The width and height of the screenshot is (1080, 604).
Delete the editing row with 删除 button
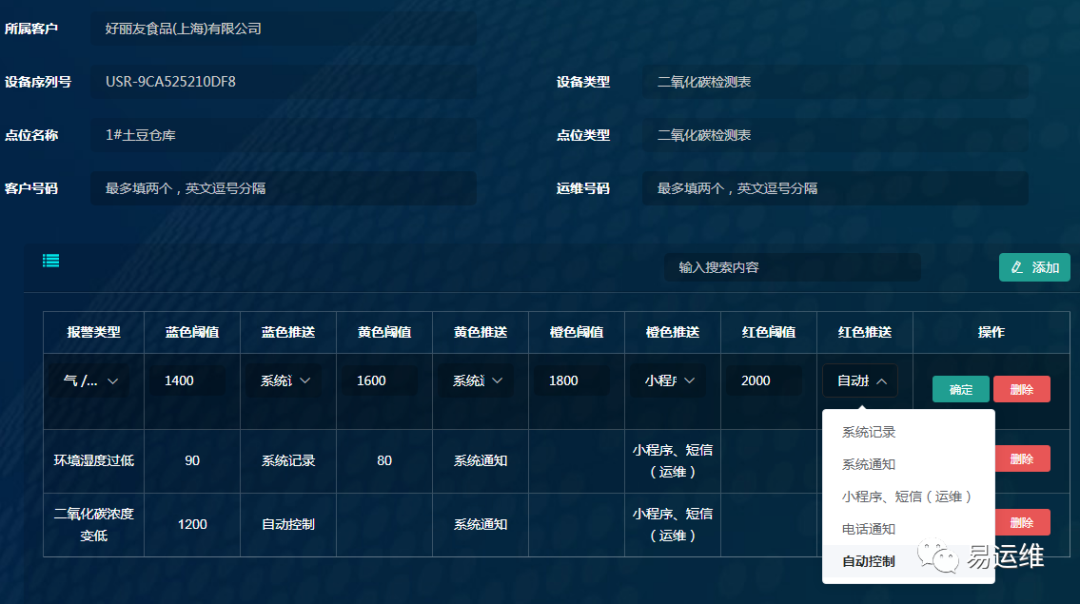click(1021, 390)
